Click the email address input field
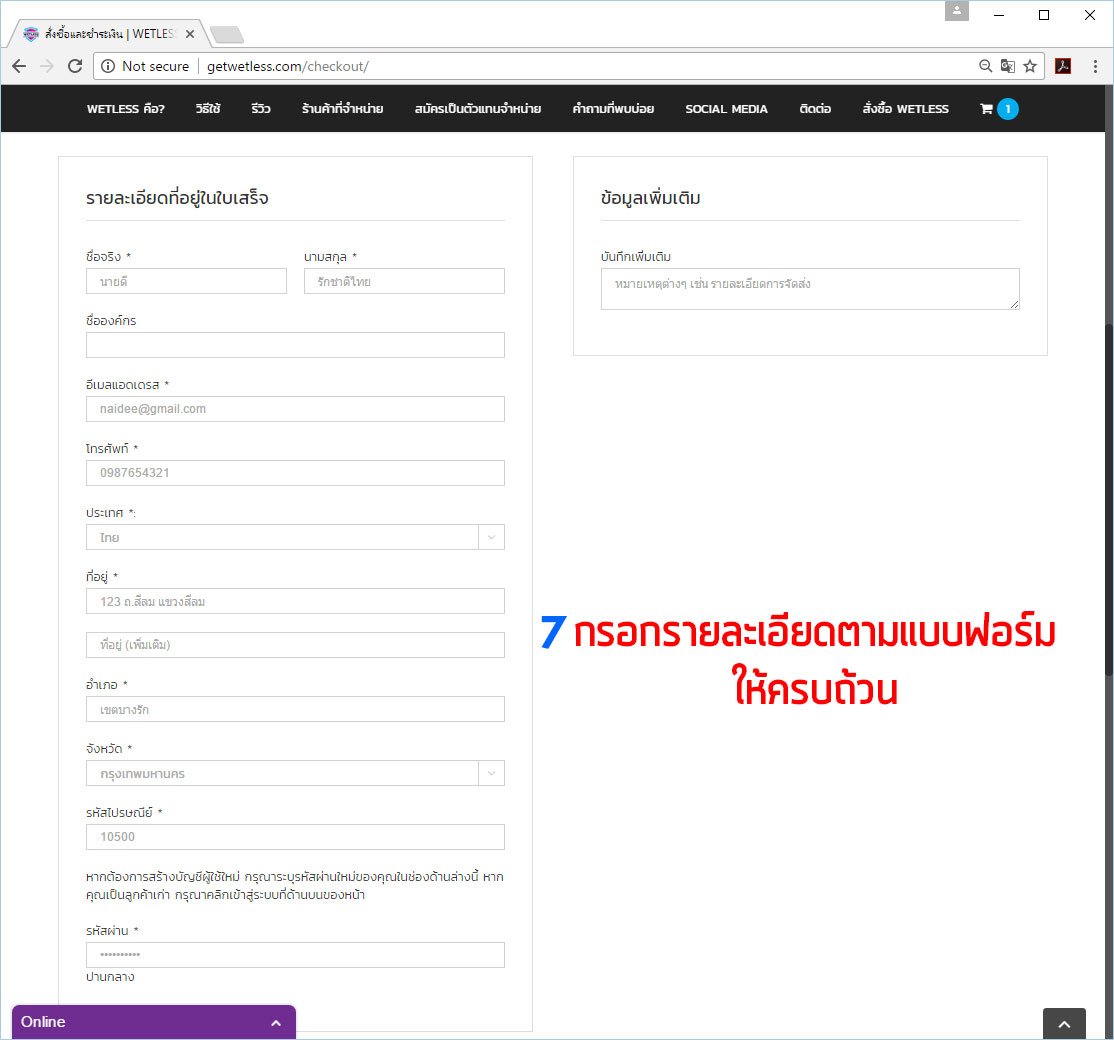Viewport: 1114px width, 1040px height. coord(295,409)
